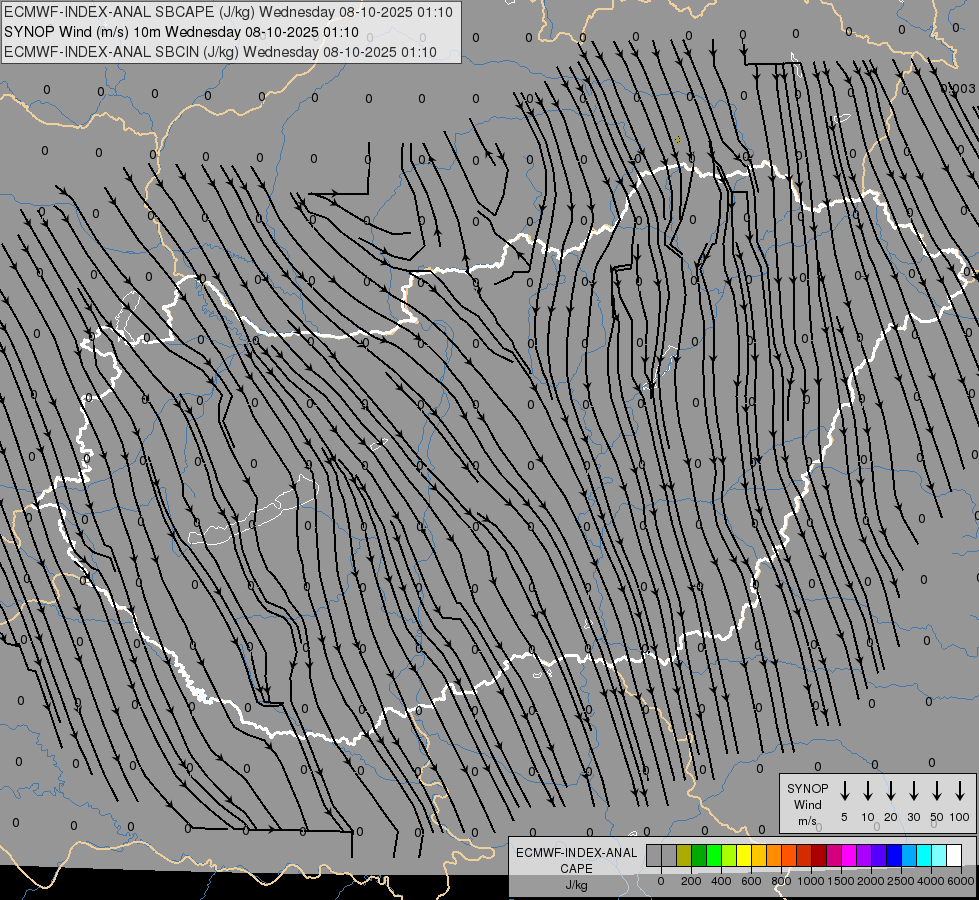Image resolution: width=979 pixels, height=900 pixels.
Task: Select the SYNOP Wind 10m title line
Action: (x=180, y=32)
